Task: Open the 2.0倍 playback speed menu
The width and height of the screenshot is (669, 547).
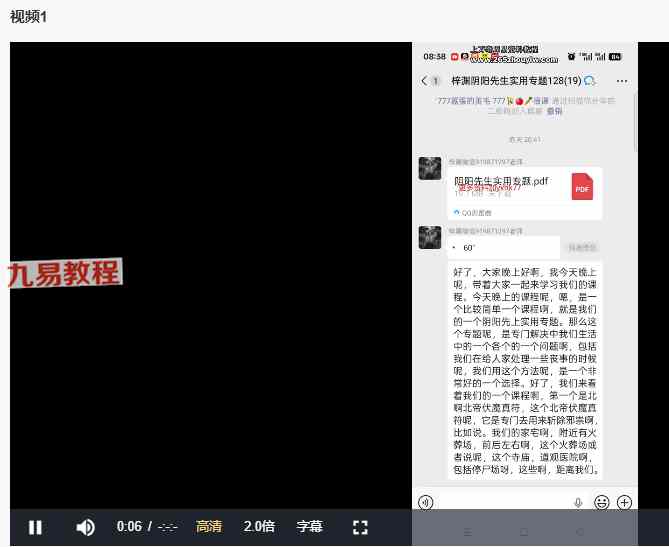Action: point(259,527)
